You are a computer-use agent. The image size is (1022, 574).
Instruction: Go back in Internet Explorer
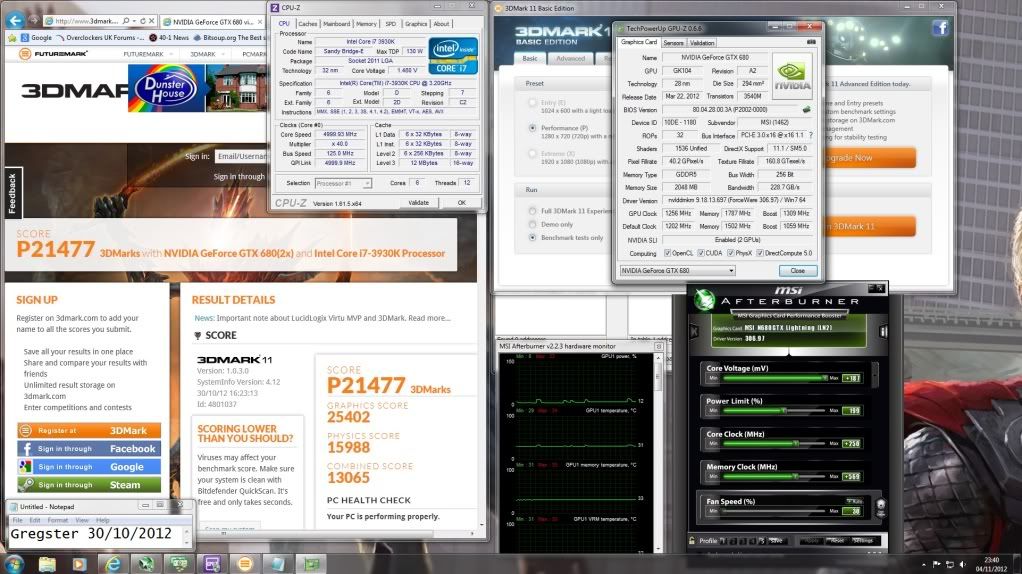click(x=15, y=21)
